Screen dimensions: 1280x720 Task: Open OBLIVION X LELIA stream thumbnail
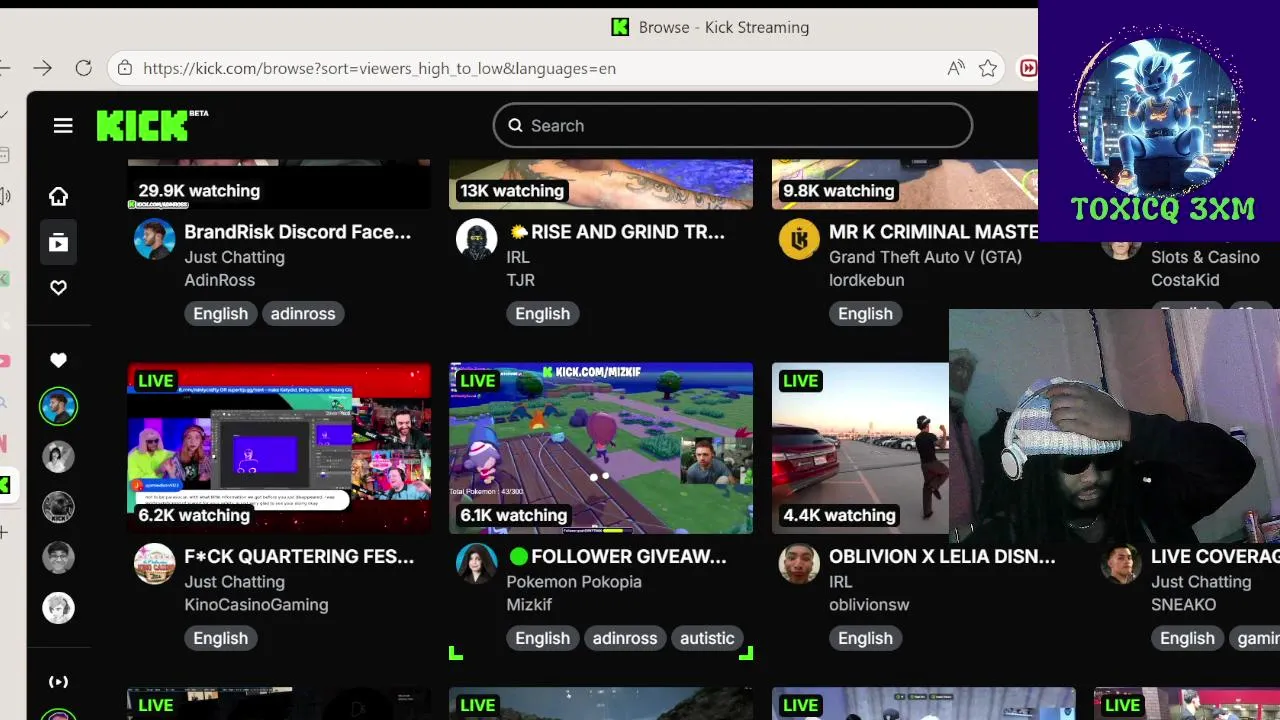coord(860,448)
